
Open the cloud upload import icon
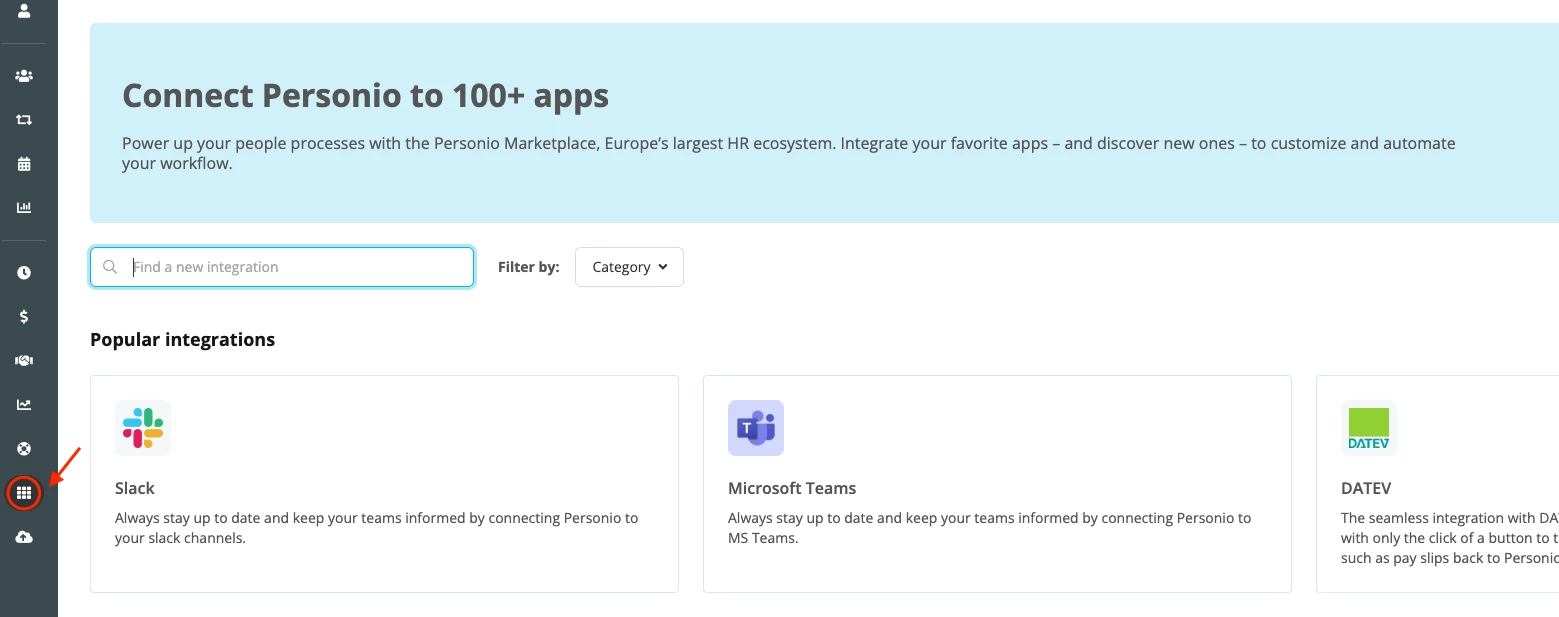pos(24,538)
